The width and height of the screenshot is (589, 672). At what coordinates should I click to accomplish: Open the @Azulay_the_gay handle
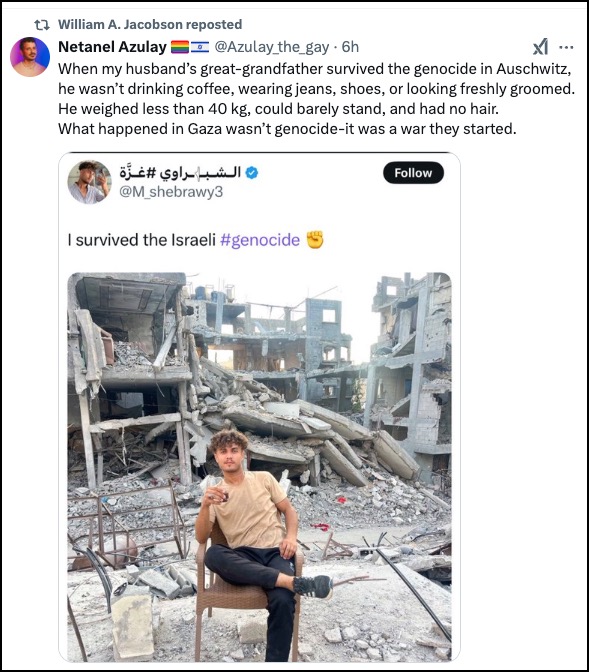pos(271,47)
